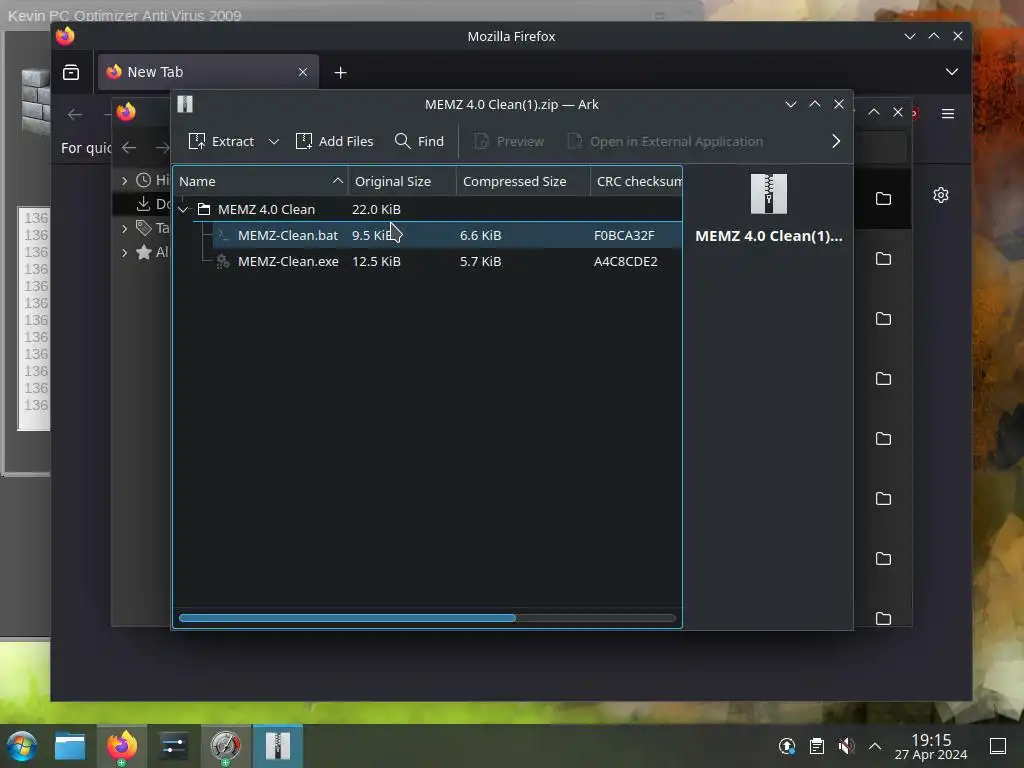Screen dimensions: 1024x768
Task: Open Find in the Ark toolbar
Action: pos(419,141)
